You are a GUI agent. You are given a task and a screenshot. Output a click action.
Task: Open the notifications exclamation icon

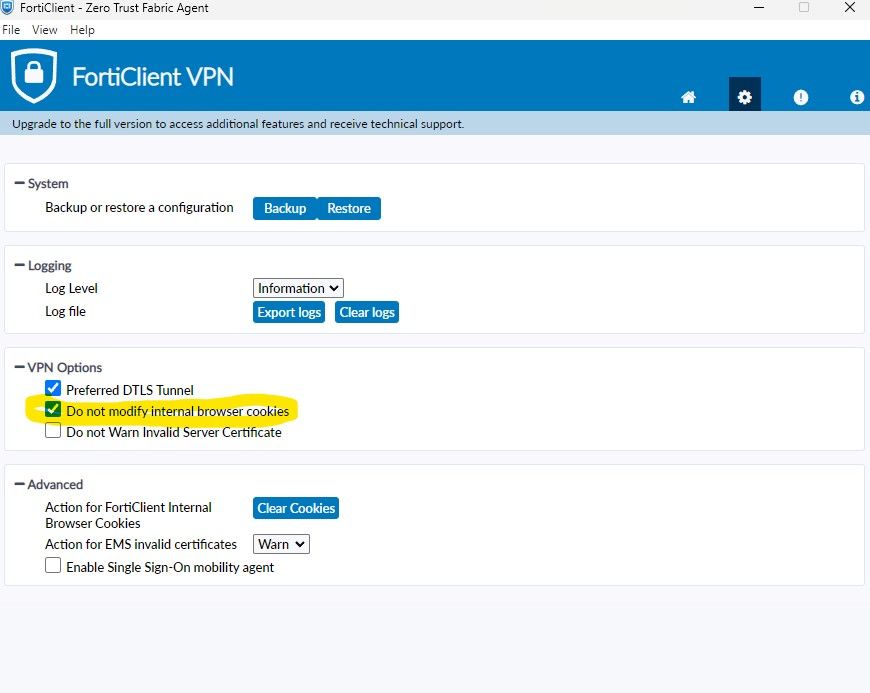(801, 97)
